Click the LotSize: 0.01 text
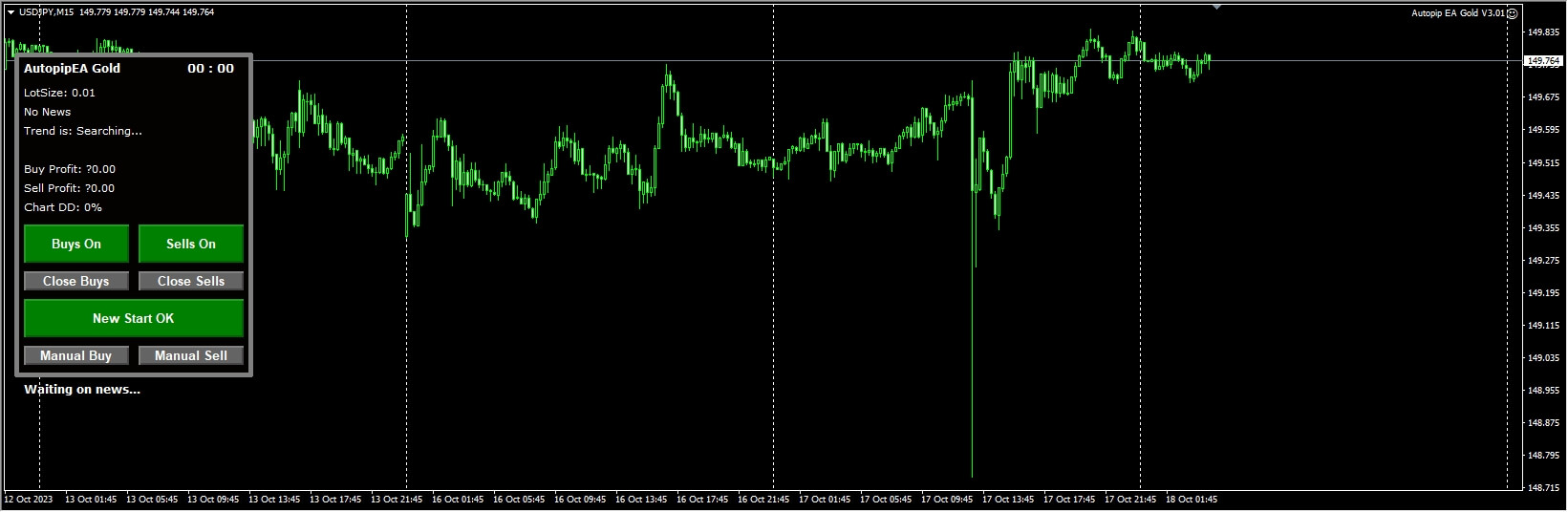1568x512 pixels. coord(59,93)
